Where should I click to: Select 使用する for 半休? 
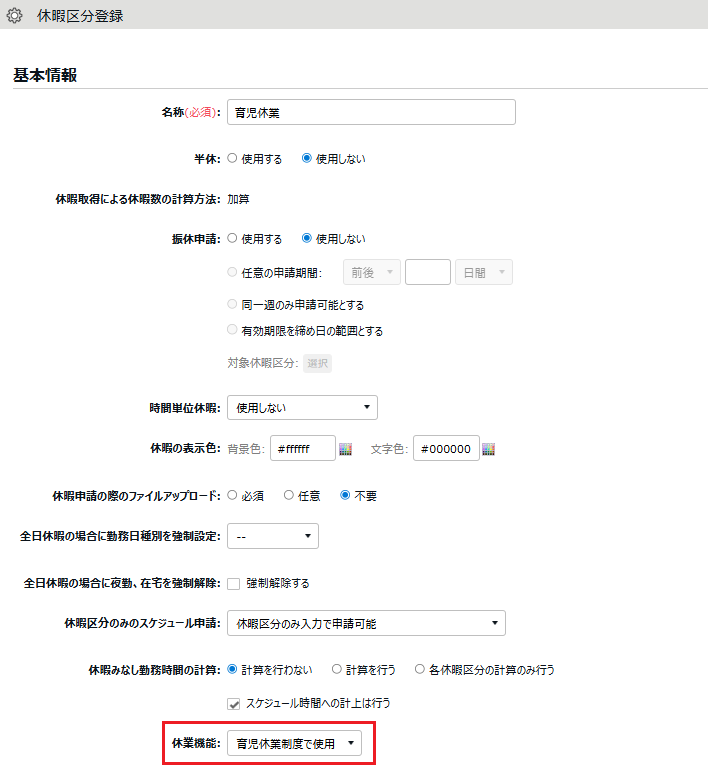click(233, 158)
